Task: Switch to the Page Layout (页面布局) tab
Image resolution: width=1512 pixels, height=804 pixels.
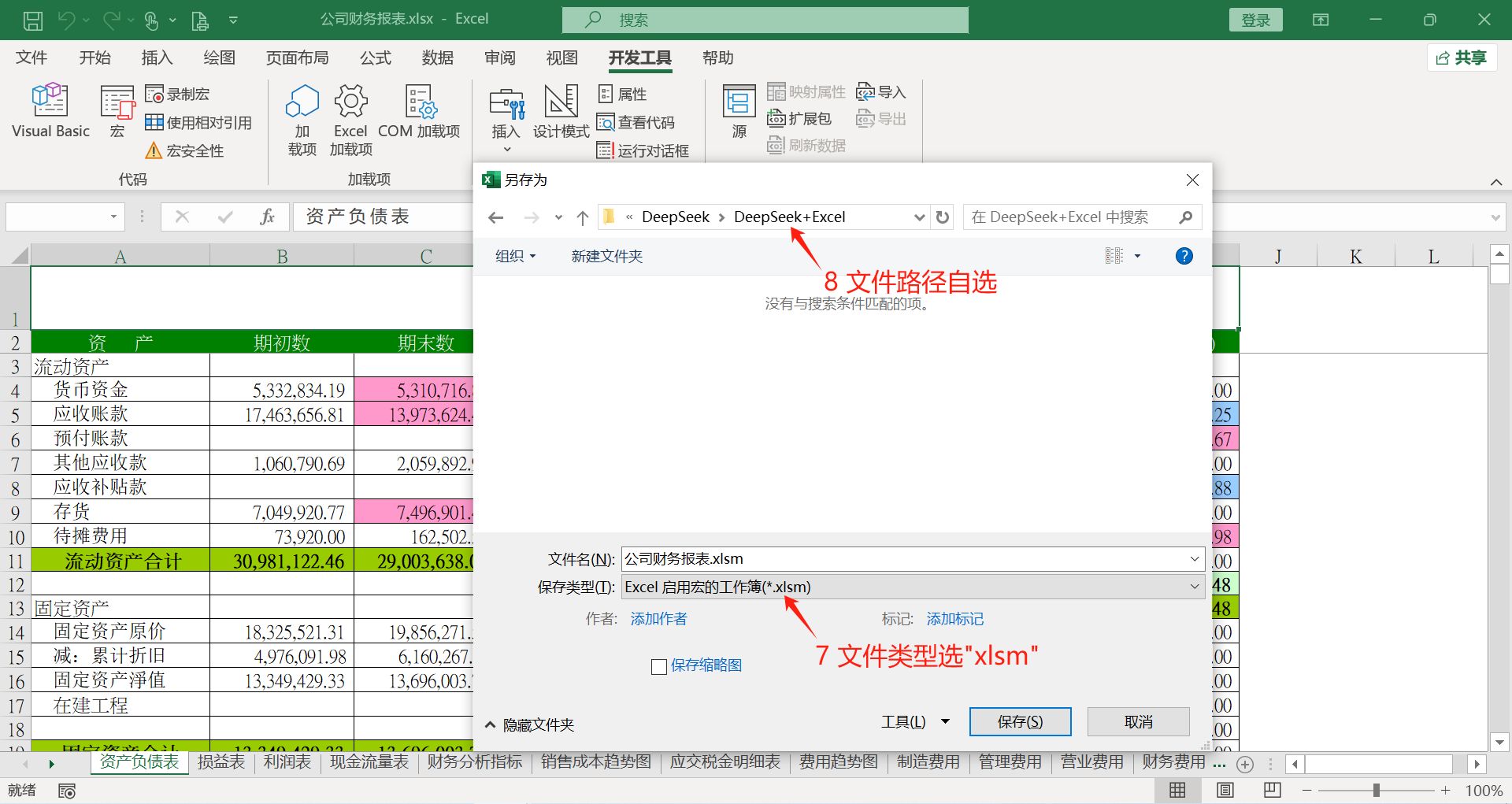Action: [x=297, y=57]
